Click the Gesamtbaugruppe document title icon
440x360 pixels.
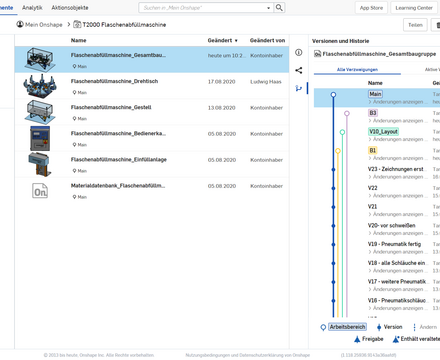tap(318, 54)
